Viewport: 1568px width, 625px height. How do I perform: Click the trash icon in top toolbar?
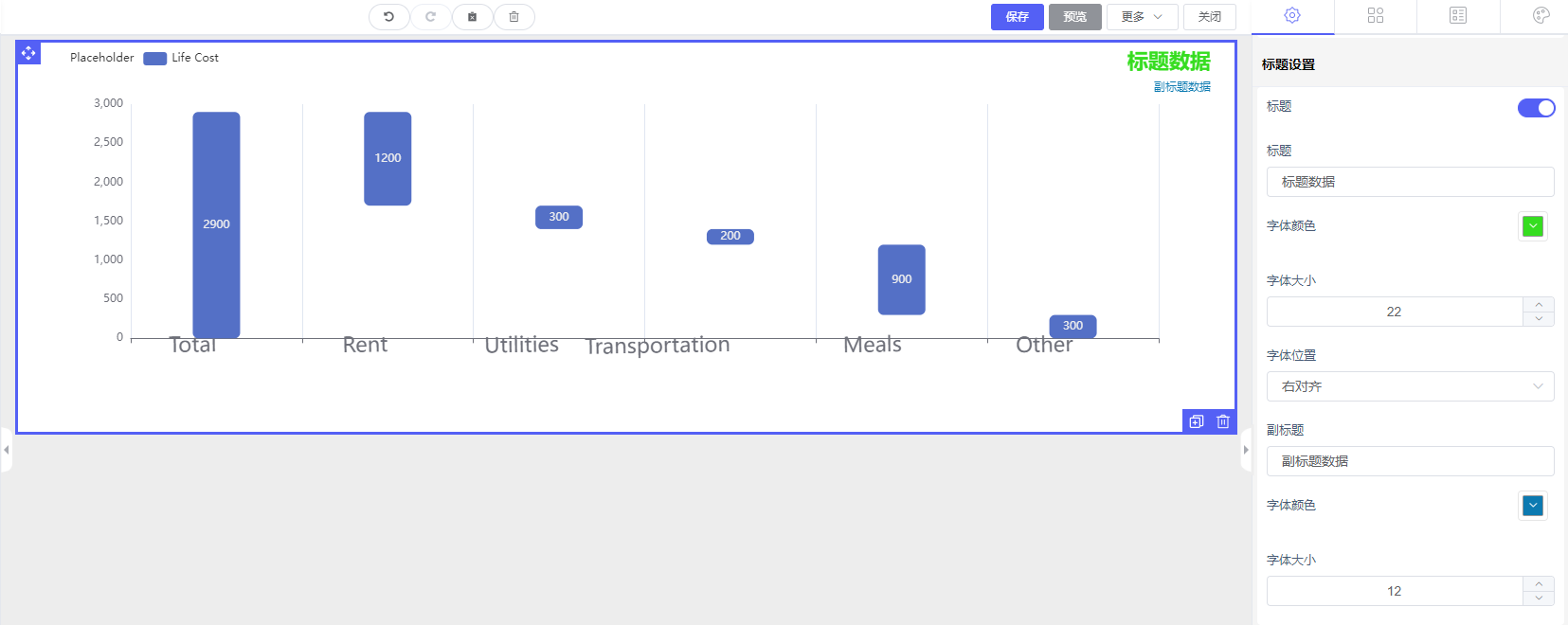coord(514,17)
